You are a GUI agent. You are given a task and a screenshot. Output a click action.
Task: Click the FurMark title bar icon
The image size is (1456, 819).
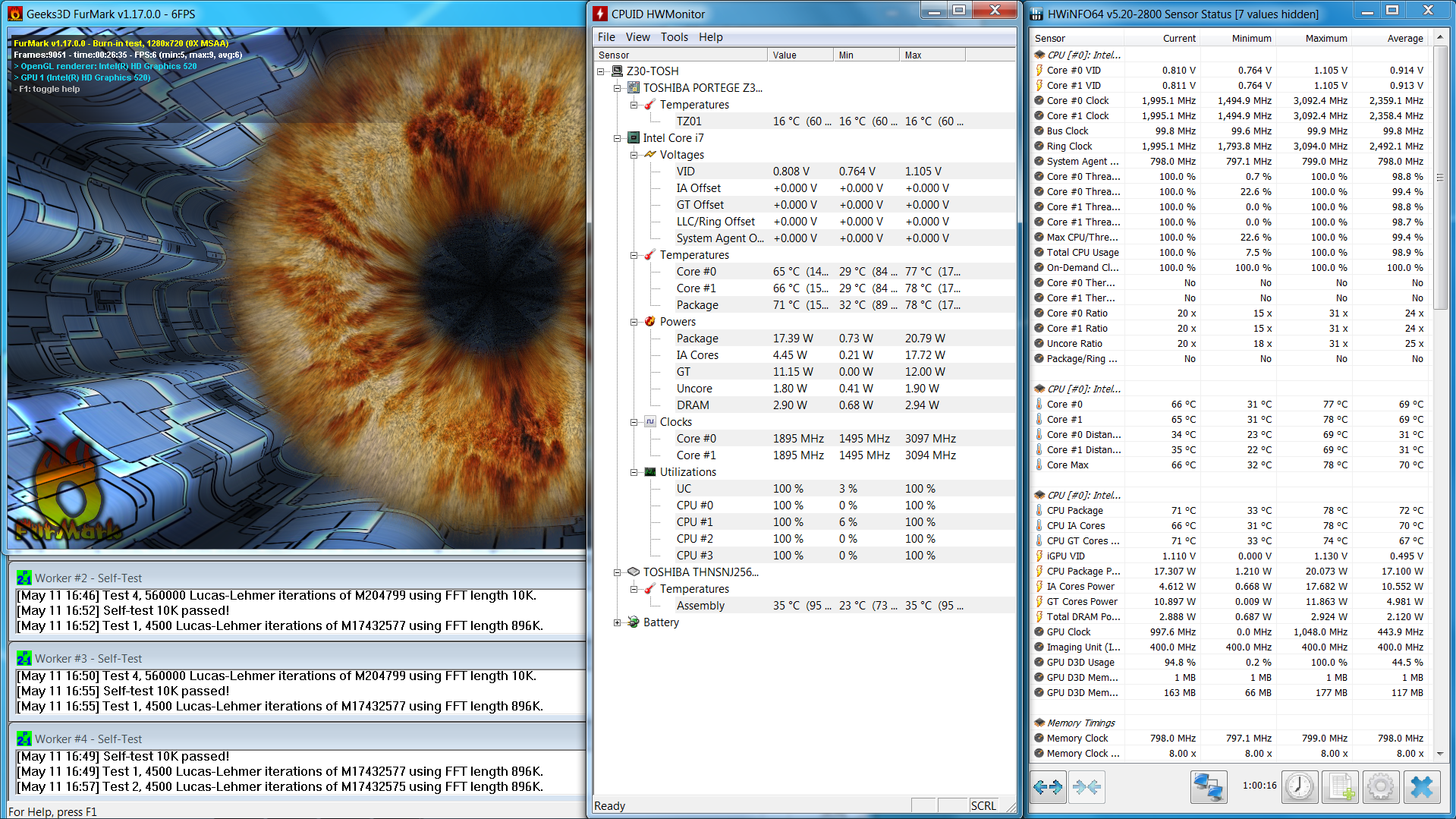15,14
